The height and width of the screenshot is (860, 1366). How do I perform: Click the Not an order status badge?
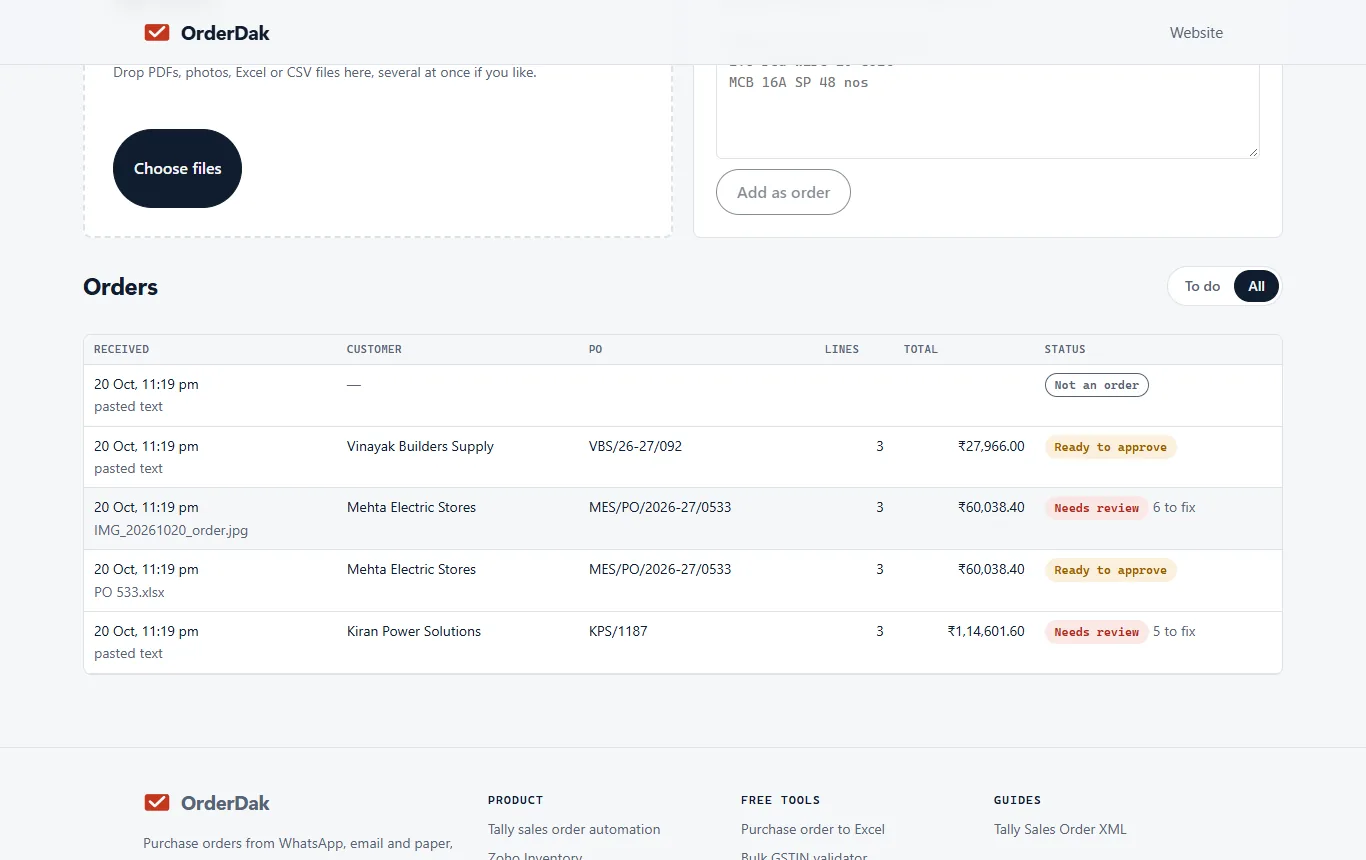point(1097,385)
